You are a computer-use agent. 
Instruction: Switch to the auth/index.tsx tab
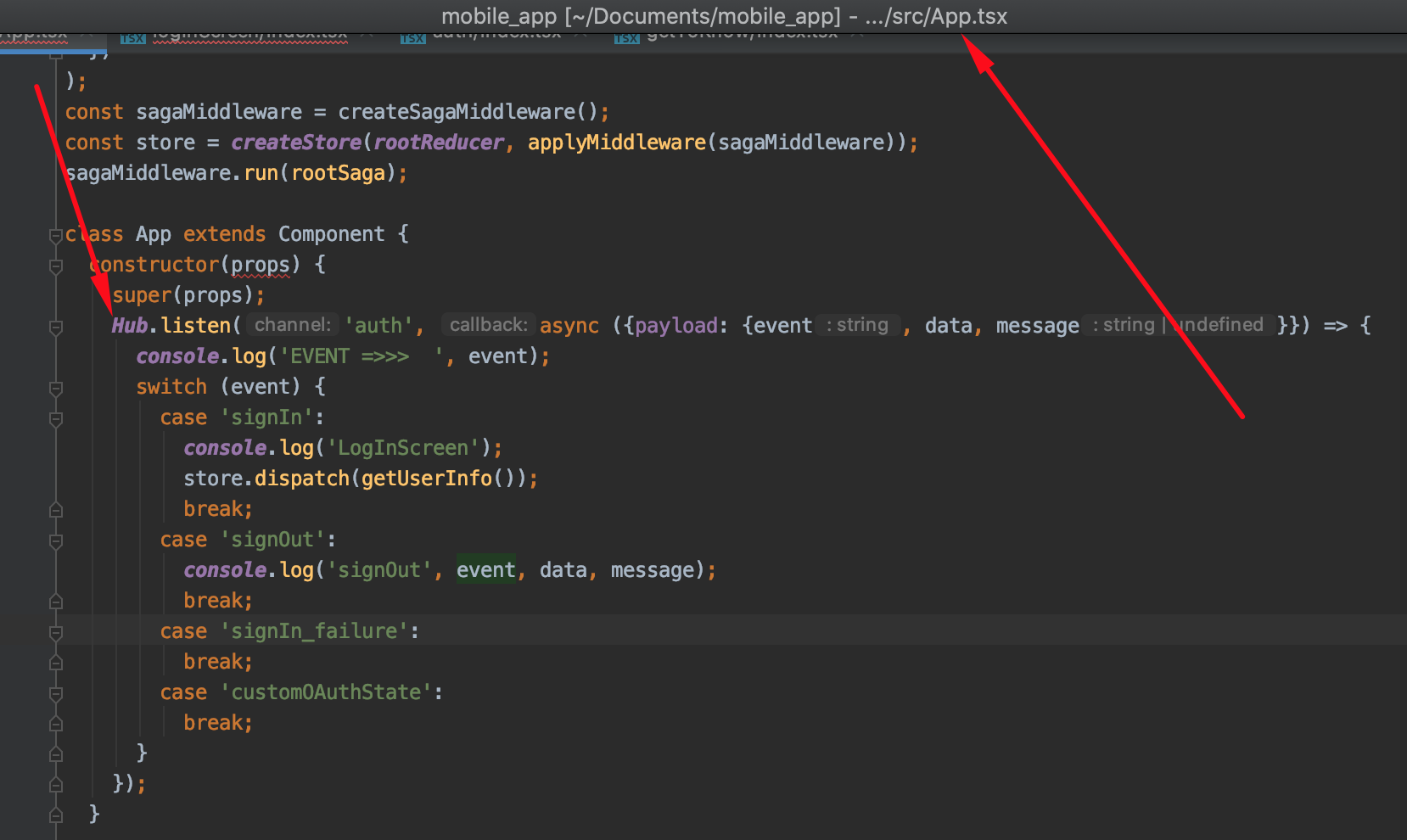coord(496,36)
